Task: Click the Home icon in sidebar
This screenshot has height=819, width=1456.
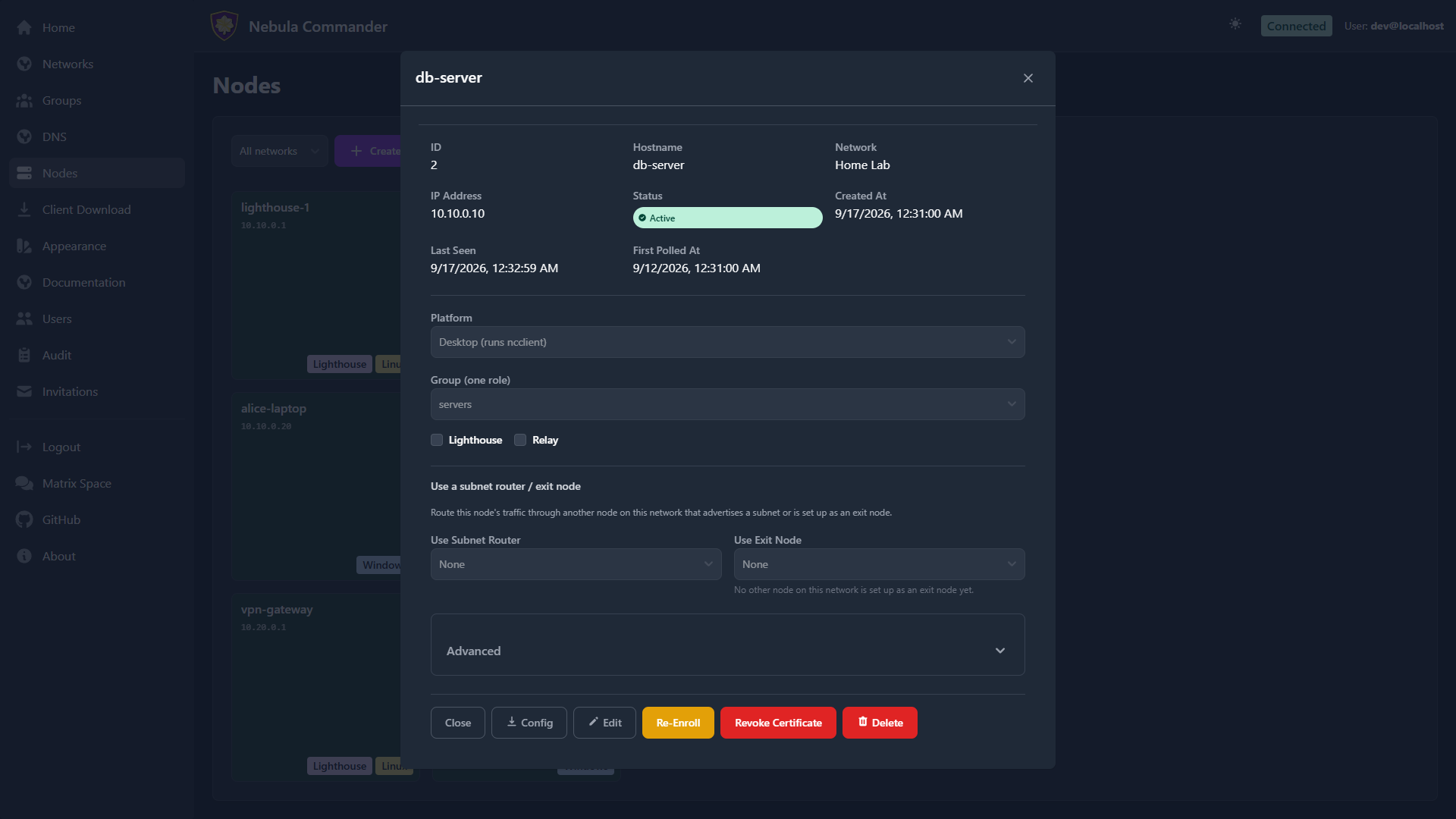Action: pyautogui.click(x=24, y=27)
